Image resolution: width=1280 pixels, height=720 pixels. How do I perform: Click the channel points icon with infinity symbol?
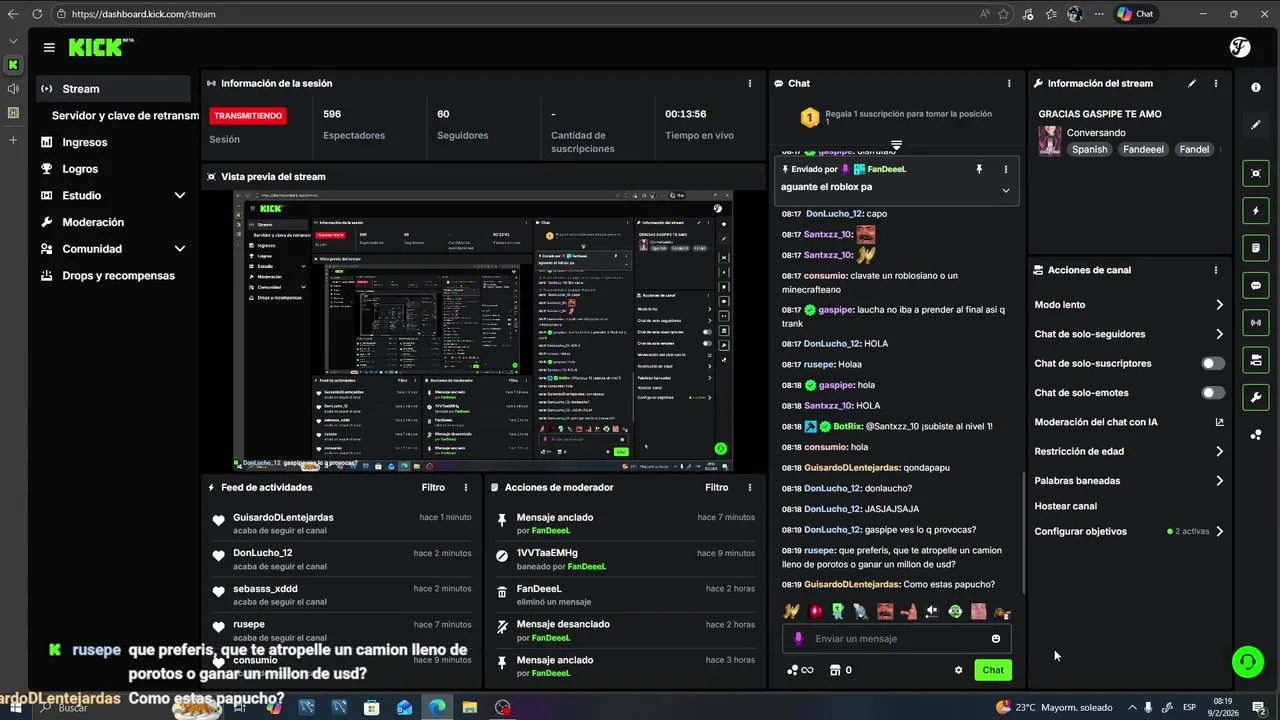coord(801,670)
